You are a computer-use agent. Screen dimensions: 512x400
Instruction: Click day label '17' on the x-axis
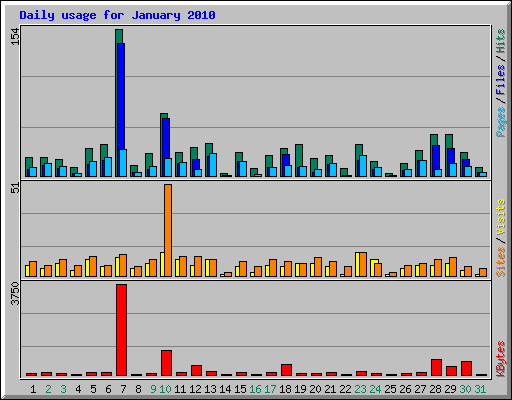point(270,389)
